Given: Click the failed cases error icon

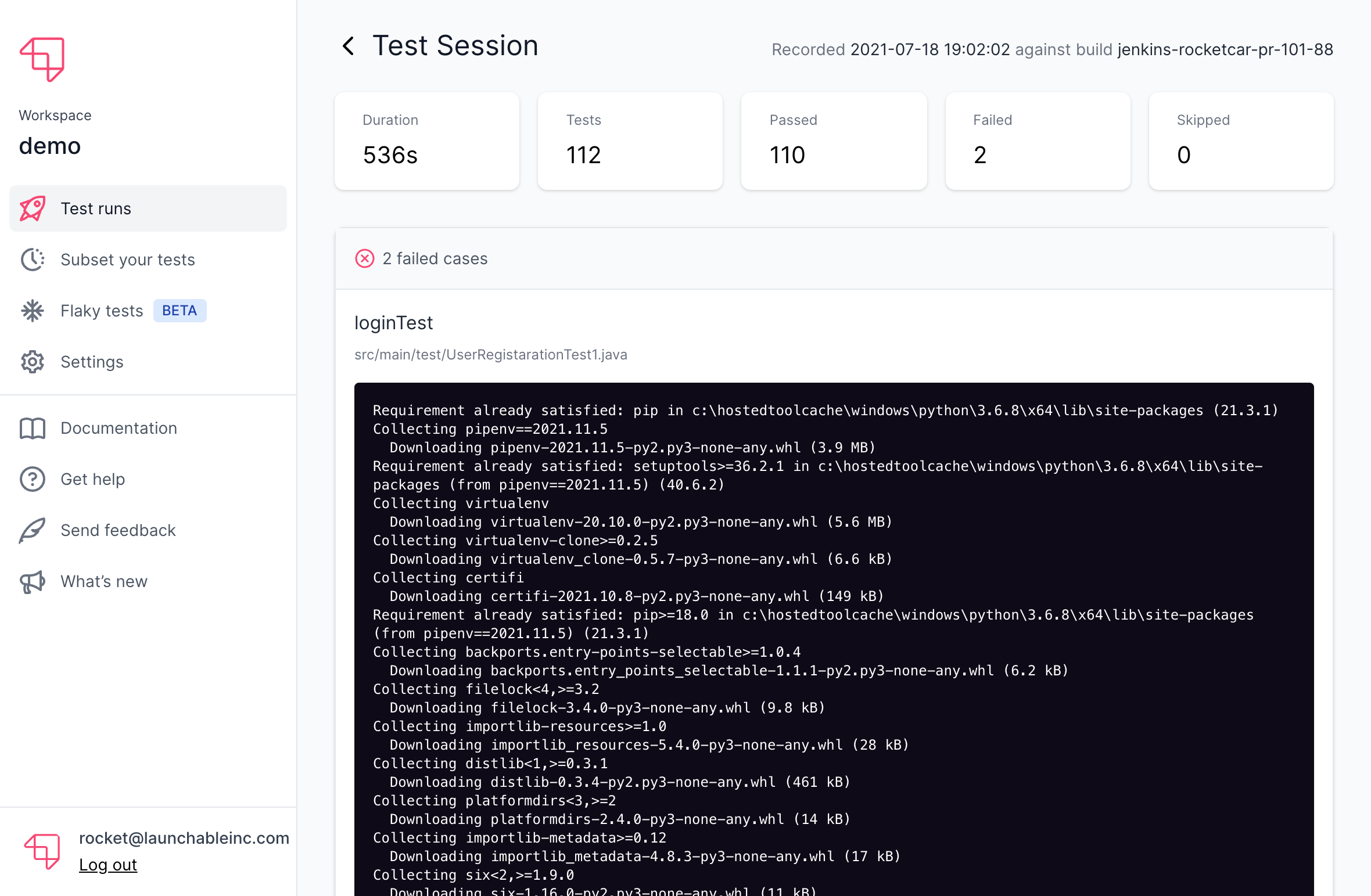Looking at the screenshot, I should pyautogui.click(x=364, y=258).
